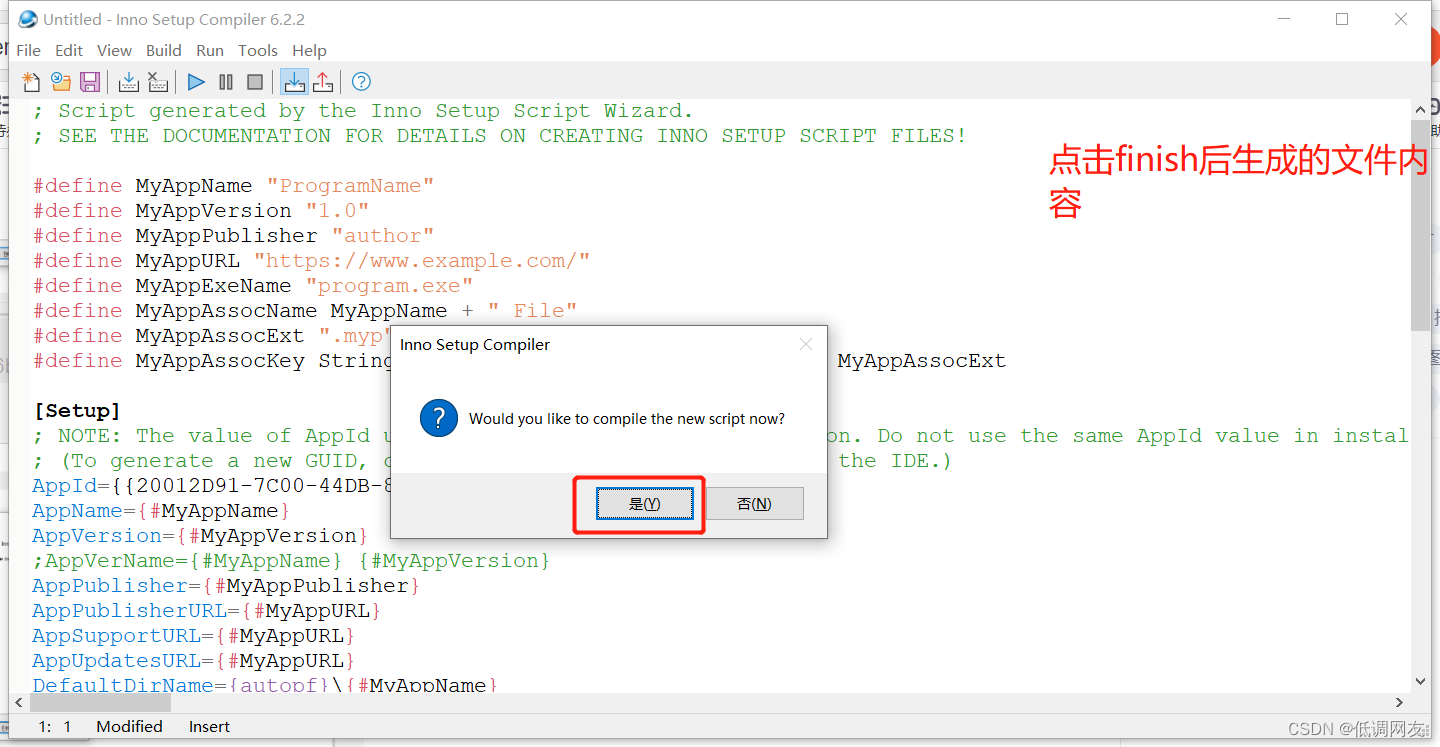1440x747 pixels.
Task: Click the AppVersion={#MyAppVersion} line
Action: tap(200, 536)
